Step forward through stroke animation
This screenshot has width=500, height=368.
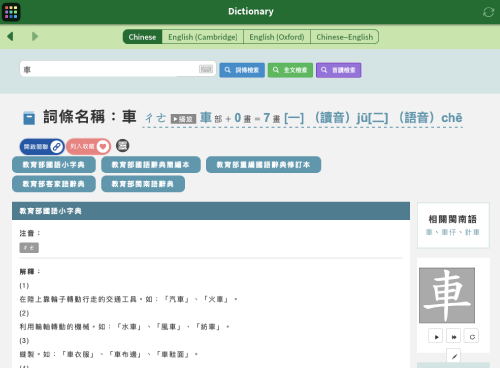454,336
